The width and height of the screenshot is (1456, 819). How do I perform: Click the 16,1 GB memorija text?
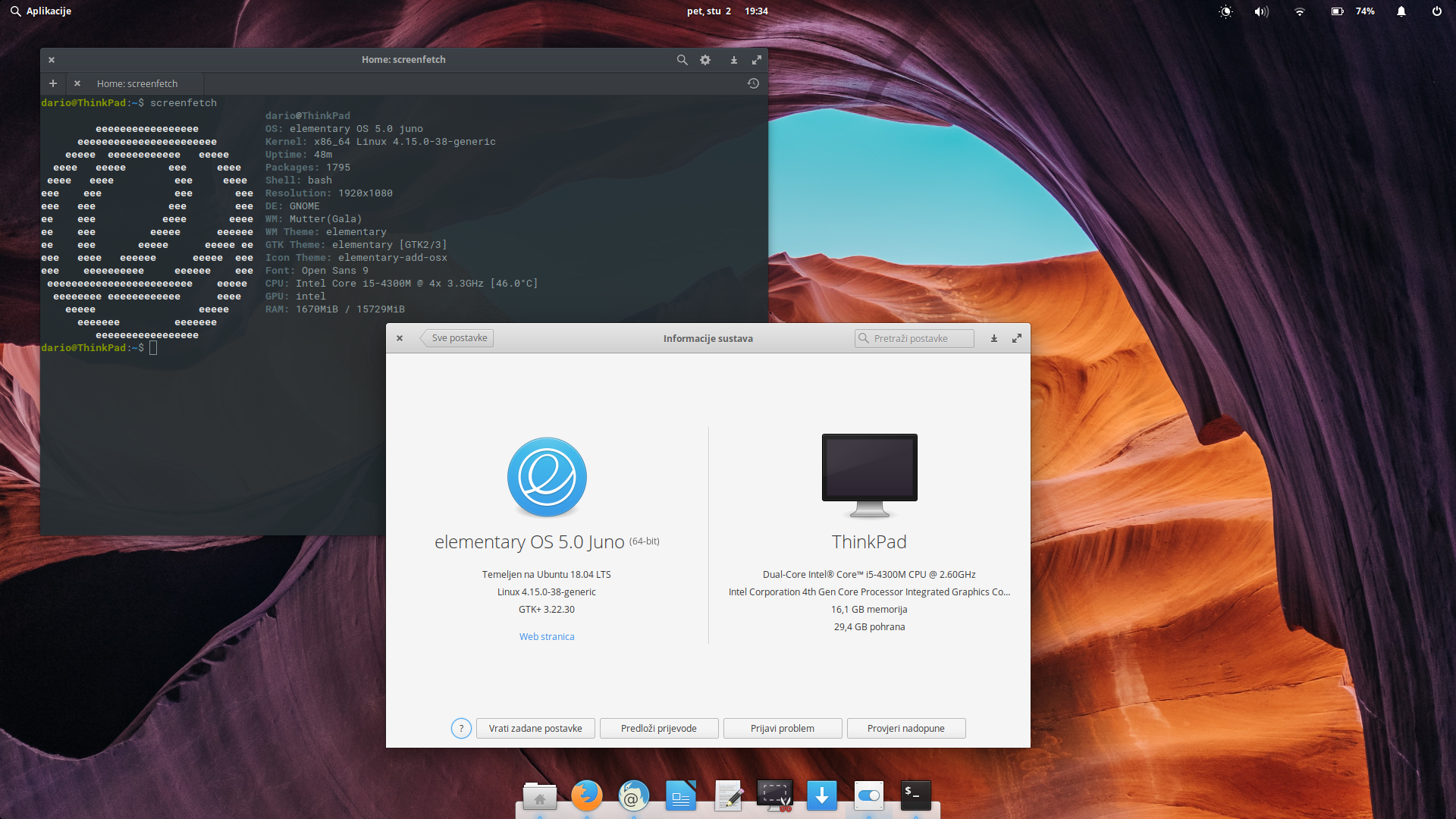click(x=869, y=610)
